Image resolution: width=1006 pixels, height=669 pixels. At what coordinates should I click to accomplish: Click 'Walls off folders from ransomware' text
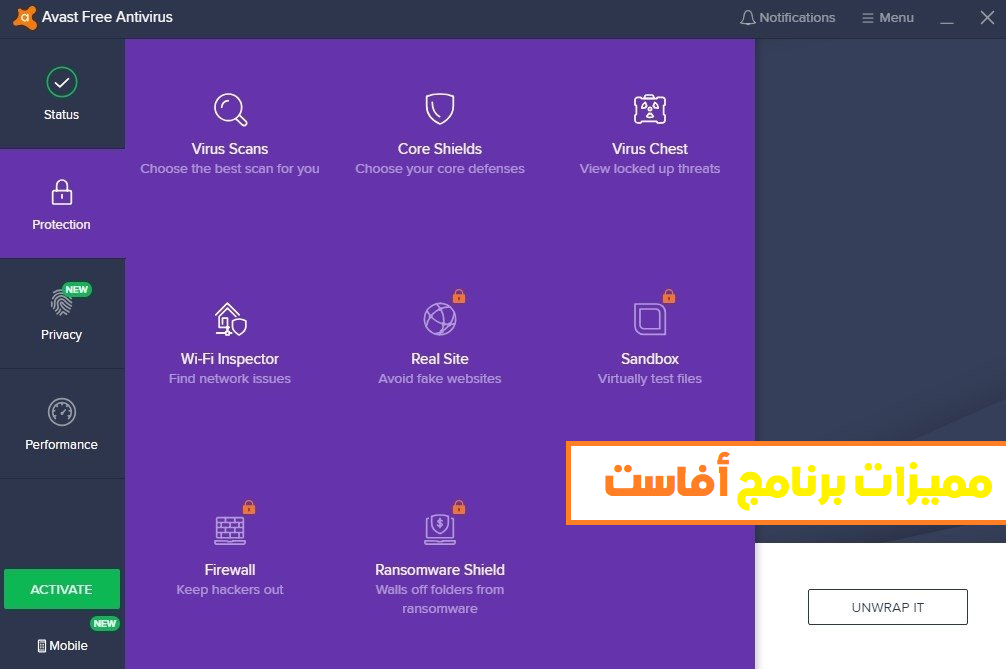point(439,599)
